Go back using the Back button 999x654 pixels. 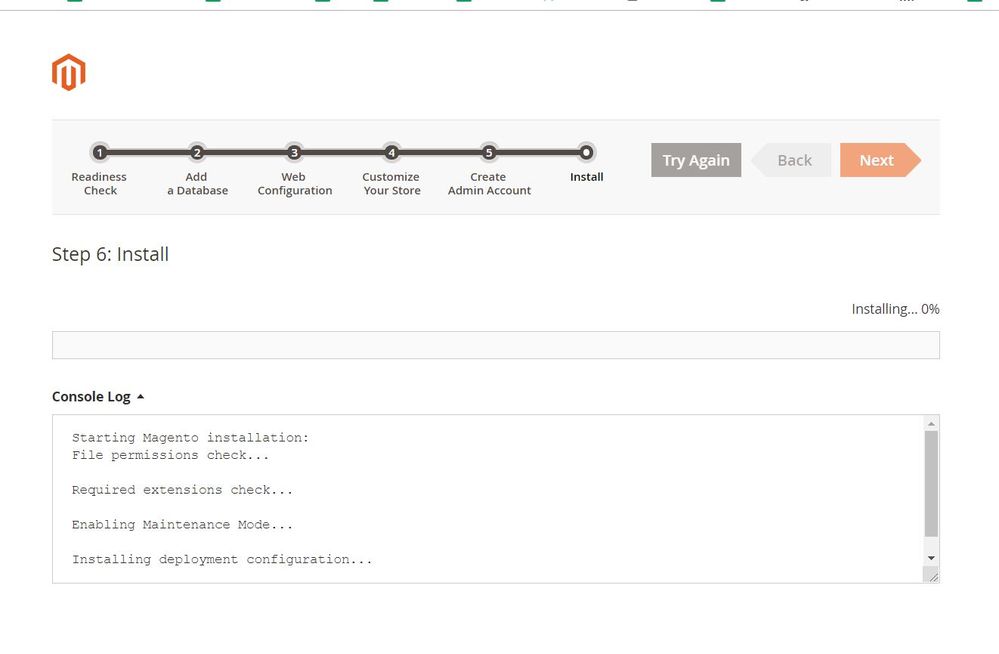[x=794, y=160]
